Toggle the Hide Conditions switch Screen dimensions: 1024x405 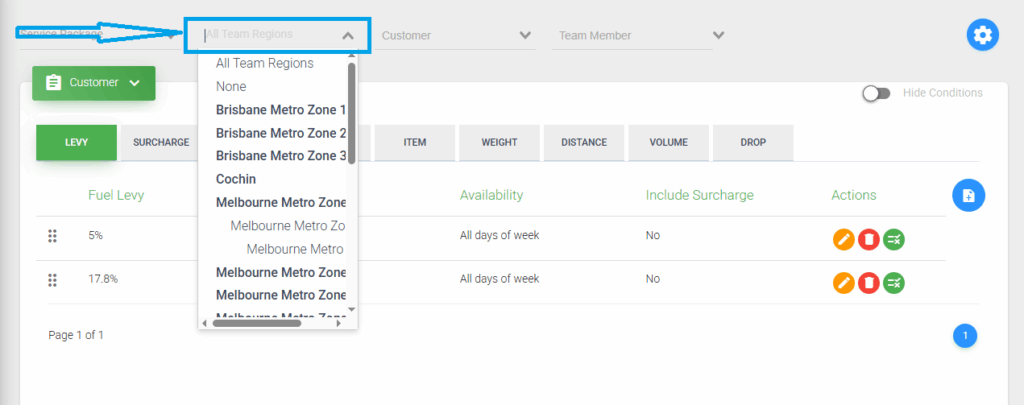876,93
